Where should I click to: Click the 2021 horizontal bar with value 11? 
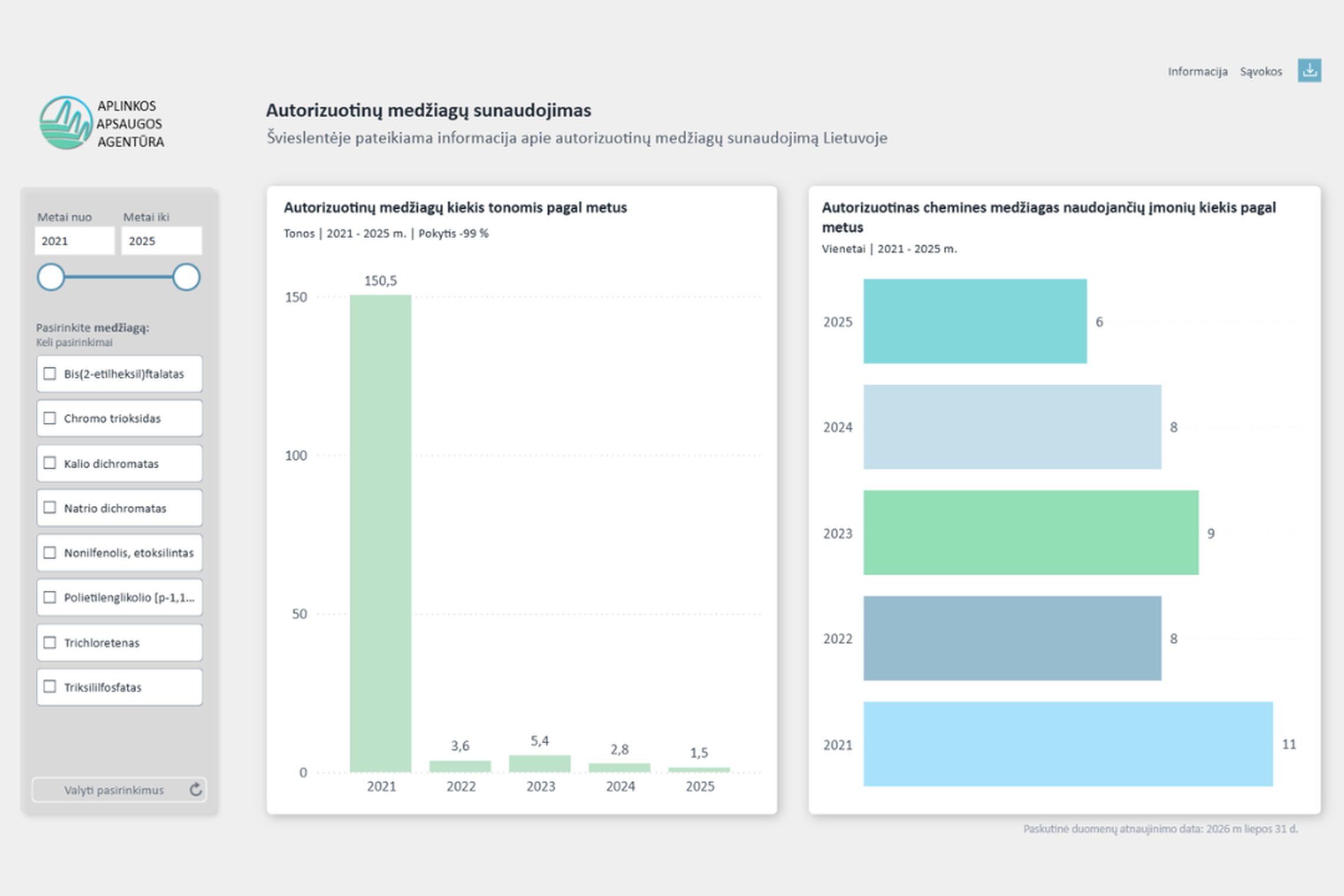1068,744
